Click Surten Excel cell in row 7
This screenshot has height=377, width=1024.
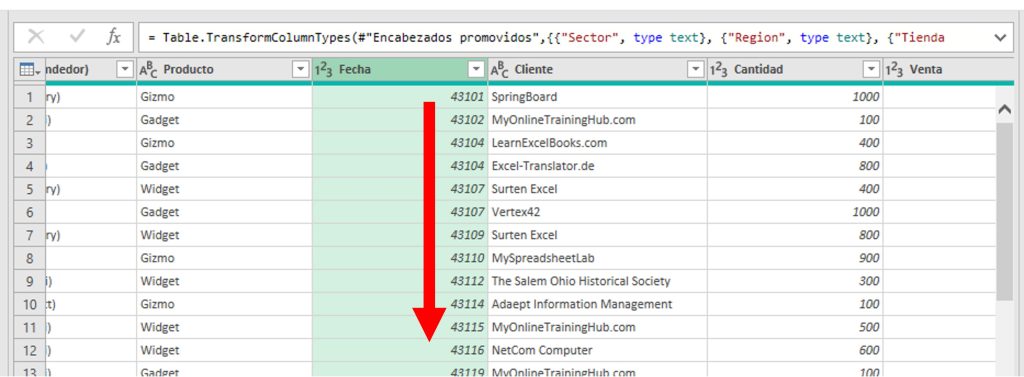coord(598,235)
